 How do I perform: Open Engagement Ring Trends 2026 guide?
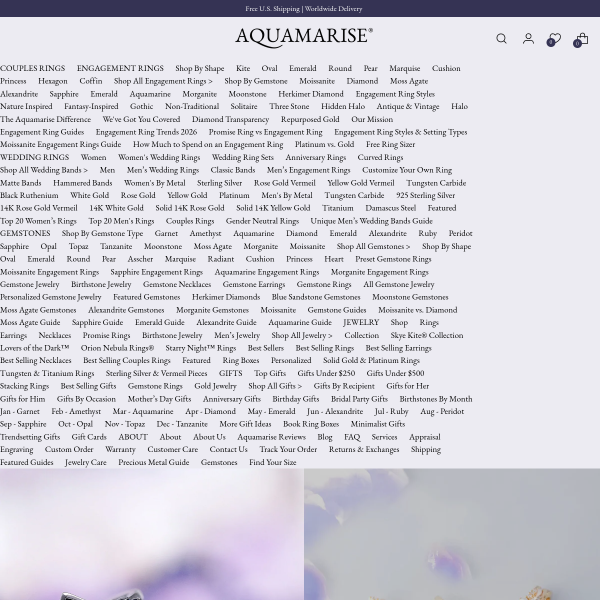pyautogui.click(x=146, y=132)
